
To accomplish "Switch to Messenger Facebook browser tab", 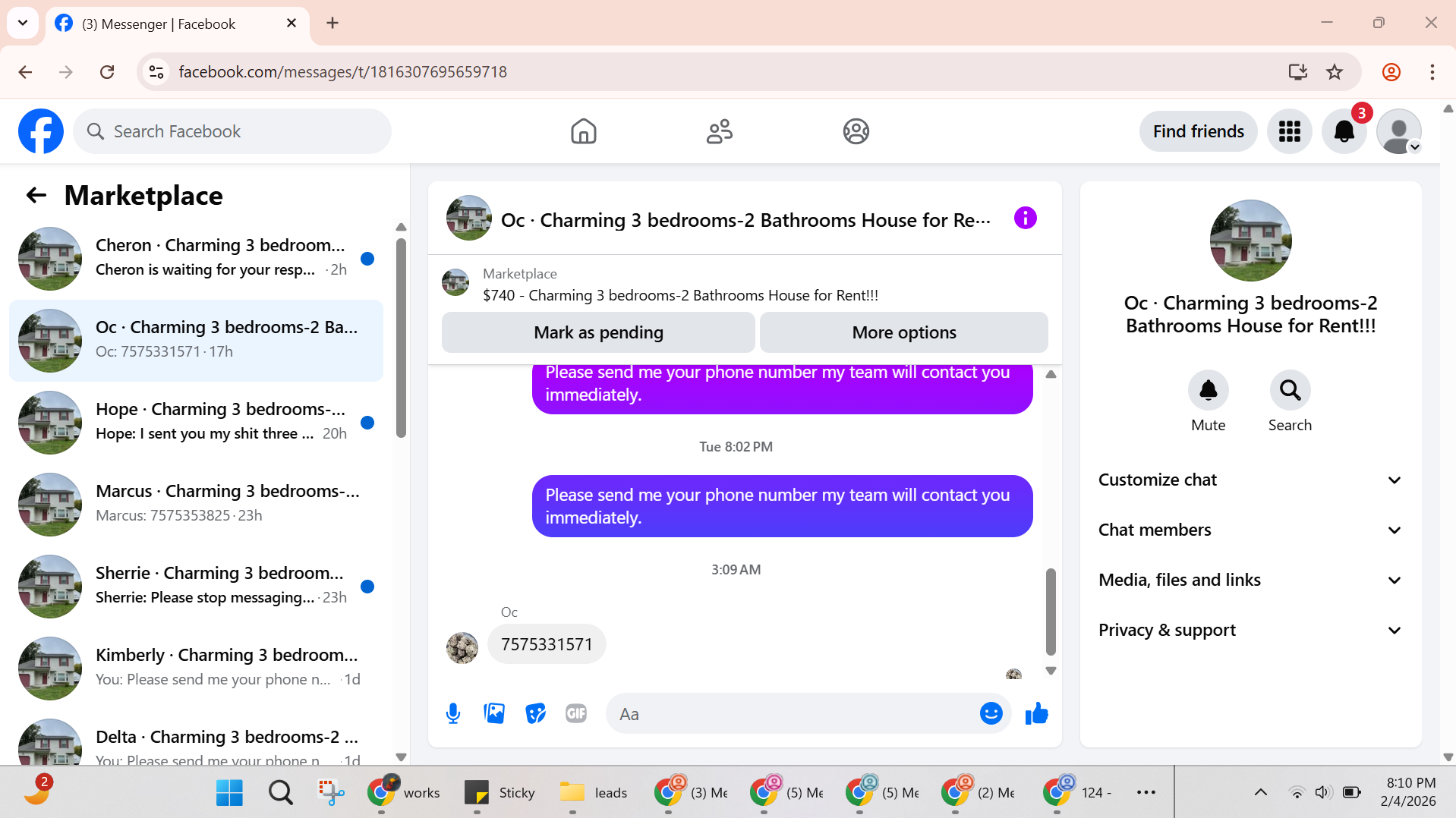I will click(177, 24).
